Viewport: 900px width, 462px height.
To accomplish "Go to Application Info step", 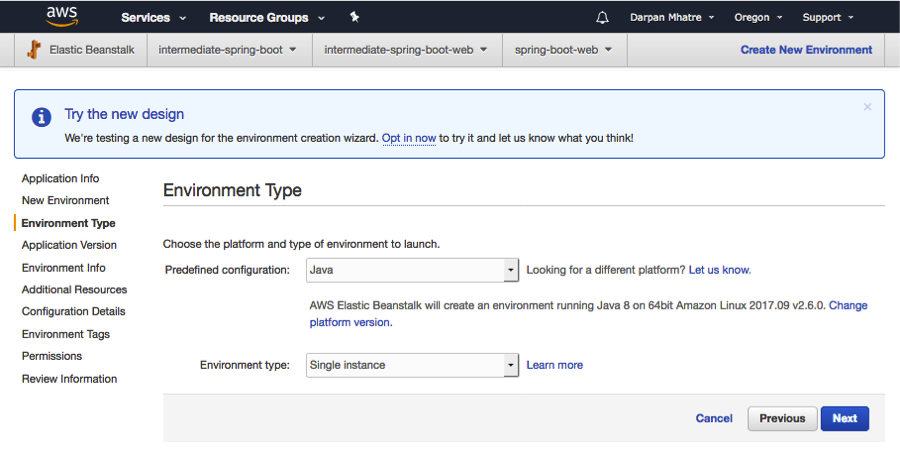I will coord(60,178).
